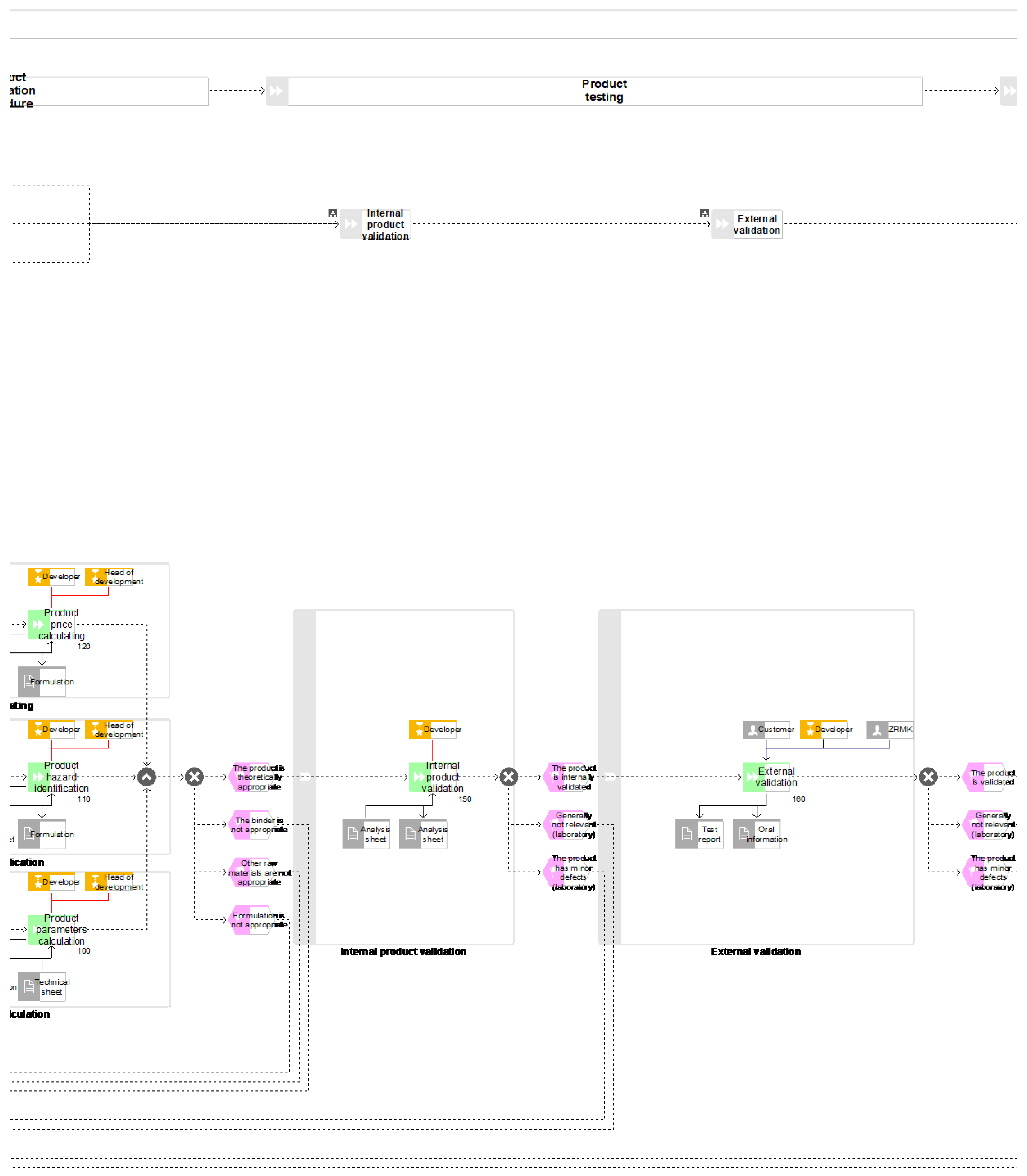Select XOR connector after External validation function

(928, 777)
